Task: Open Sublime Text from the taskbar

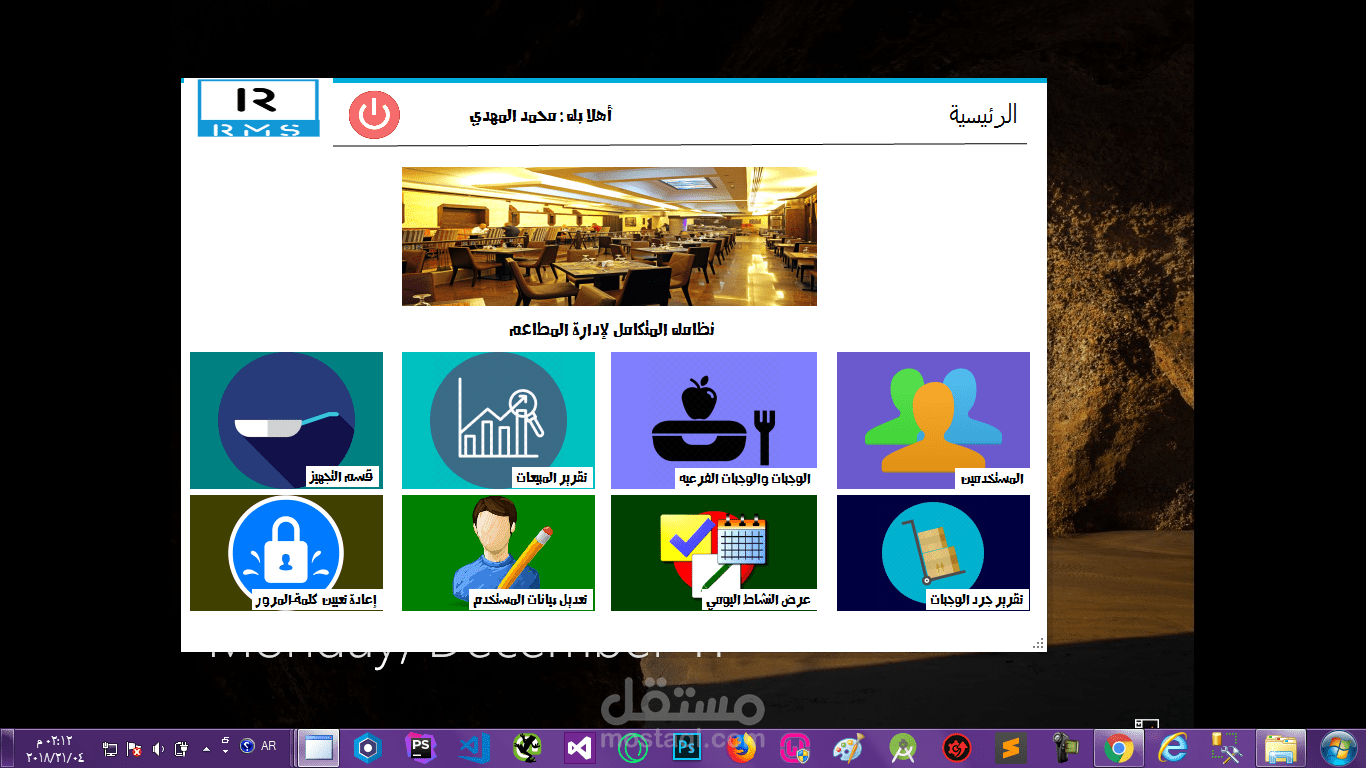Action: tap(1011, 748)
